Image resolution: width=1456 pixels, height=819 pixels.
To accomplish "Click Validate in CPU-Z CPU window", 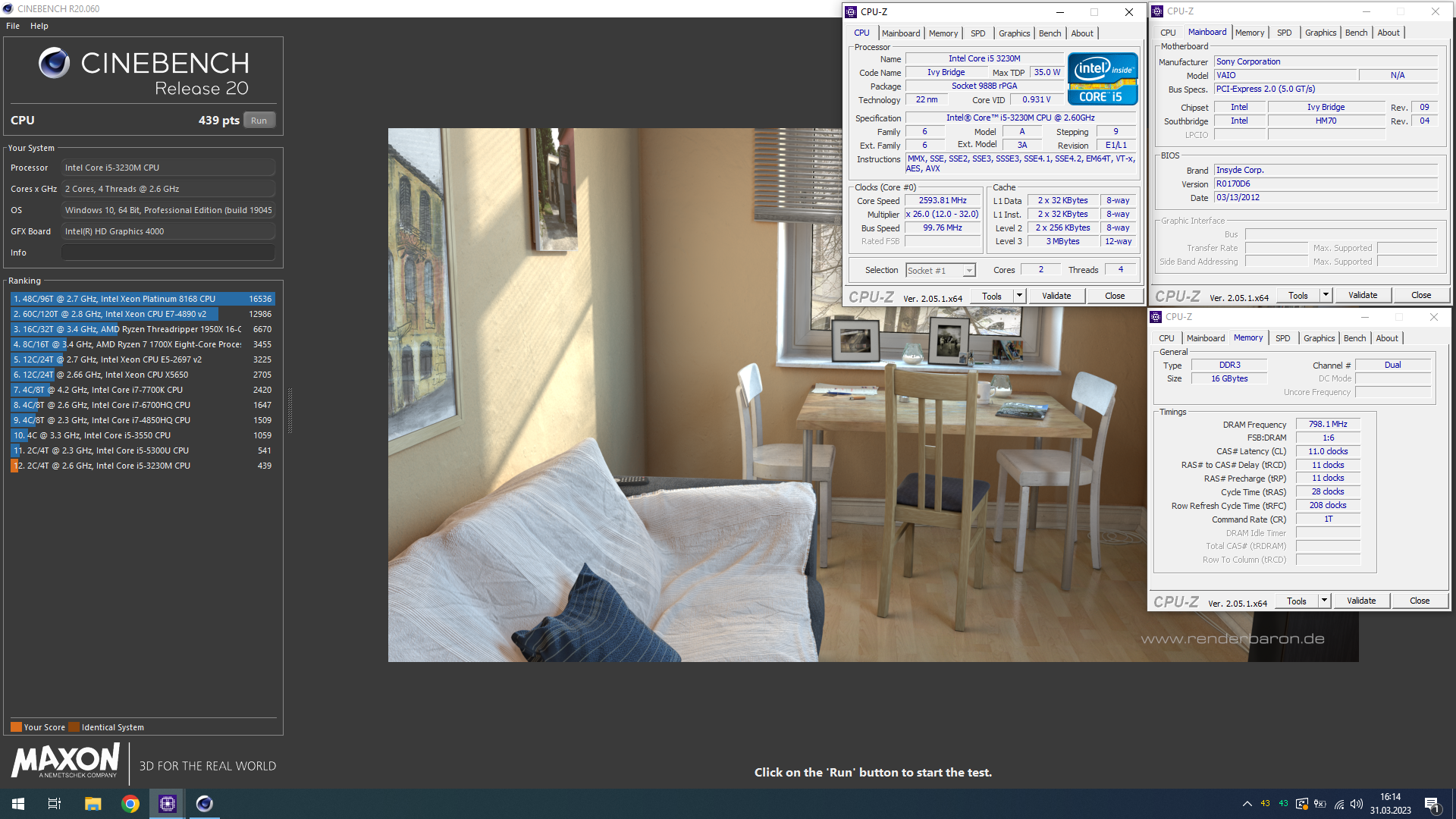I will [1056, 297].
